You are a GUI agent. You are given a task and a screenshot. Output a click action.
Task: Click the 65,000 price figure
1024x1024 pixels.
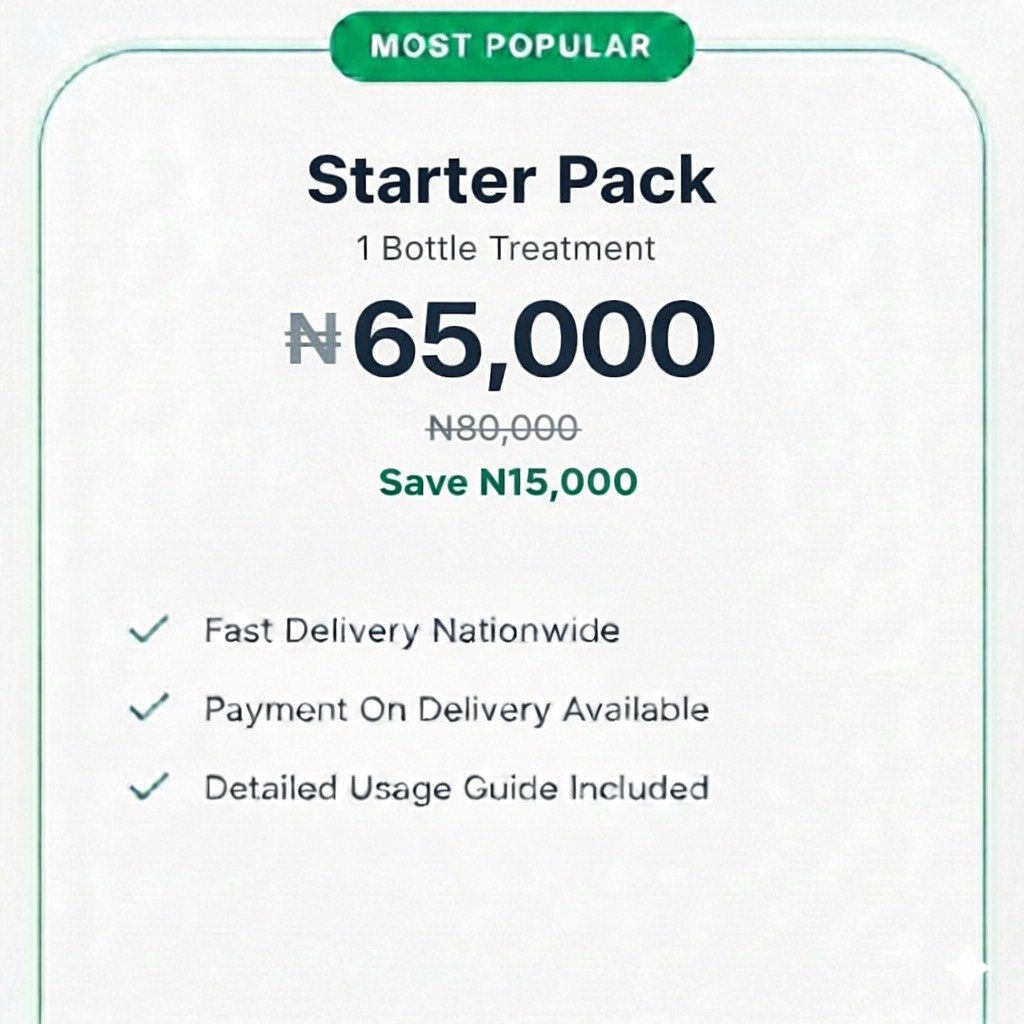click(534, 340)
